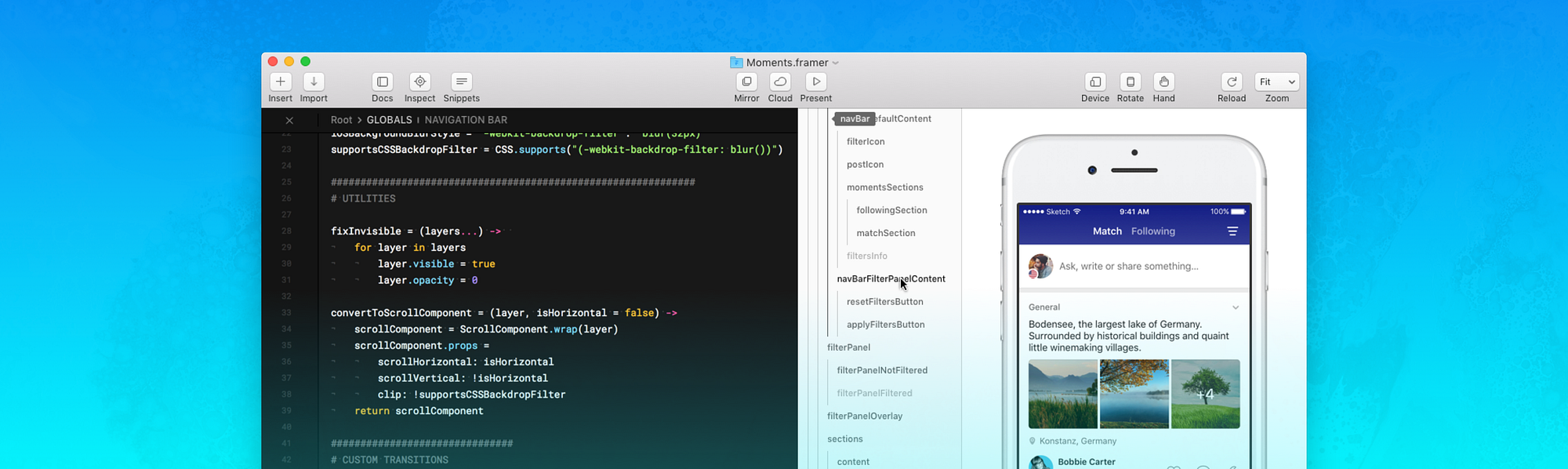This screenshot has width=1568, height=469.
Task: Select the followingSection layer
Action: [x=891, y=210]
